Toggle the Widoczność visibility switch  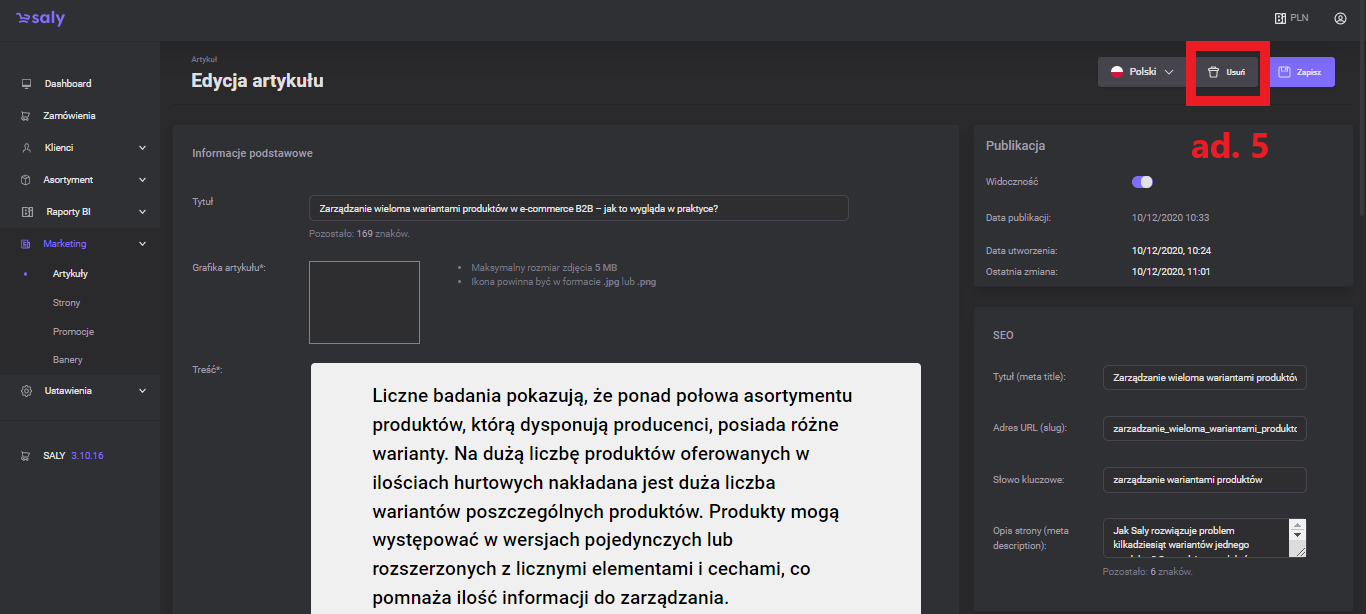1142,182
